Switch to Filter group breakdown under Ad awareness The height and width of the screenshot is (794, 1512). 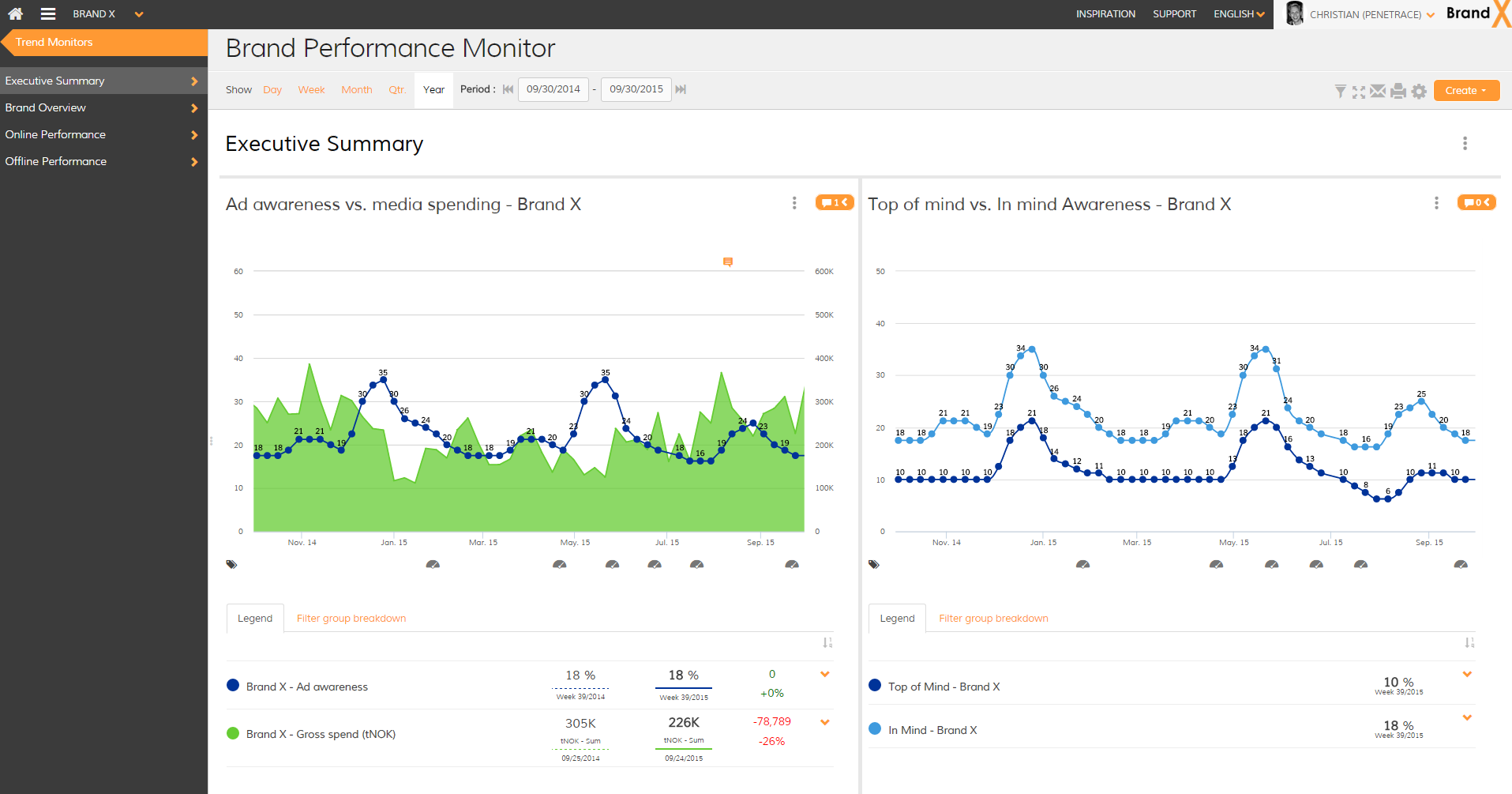tap(351, 619)
